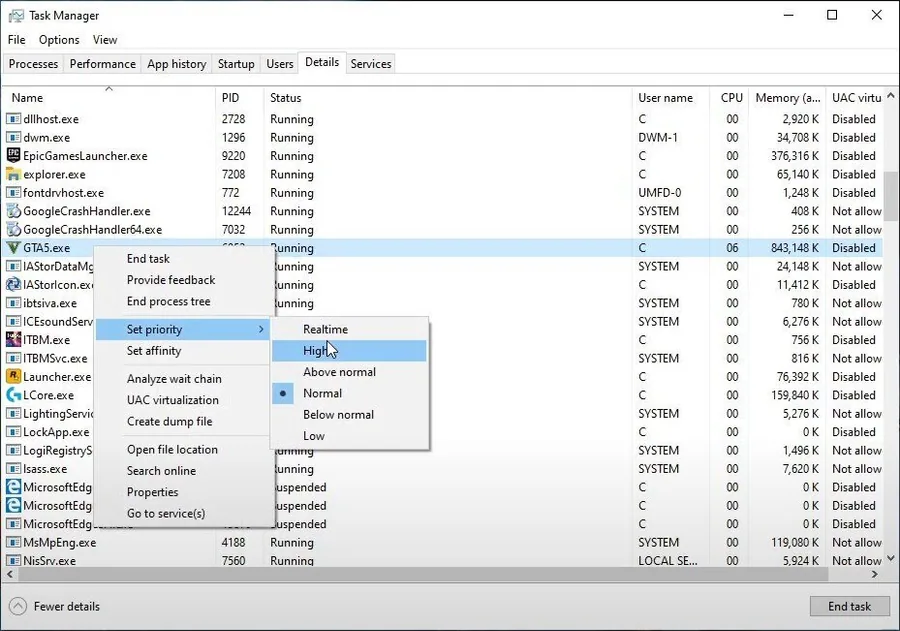The height and width of the screenshot is (631, 900).
Task: Click the End task button at bottom
Action: pyautogui.click(x=849, y=606)
